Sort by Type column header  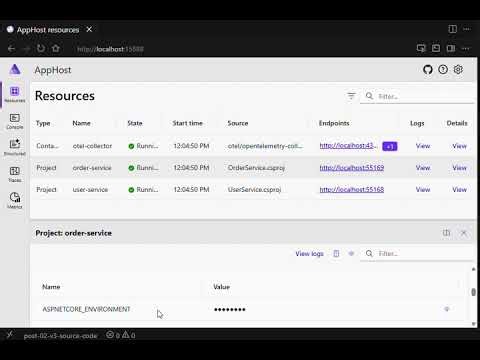pyautogui.click(x=43, y=123)
